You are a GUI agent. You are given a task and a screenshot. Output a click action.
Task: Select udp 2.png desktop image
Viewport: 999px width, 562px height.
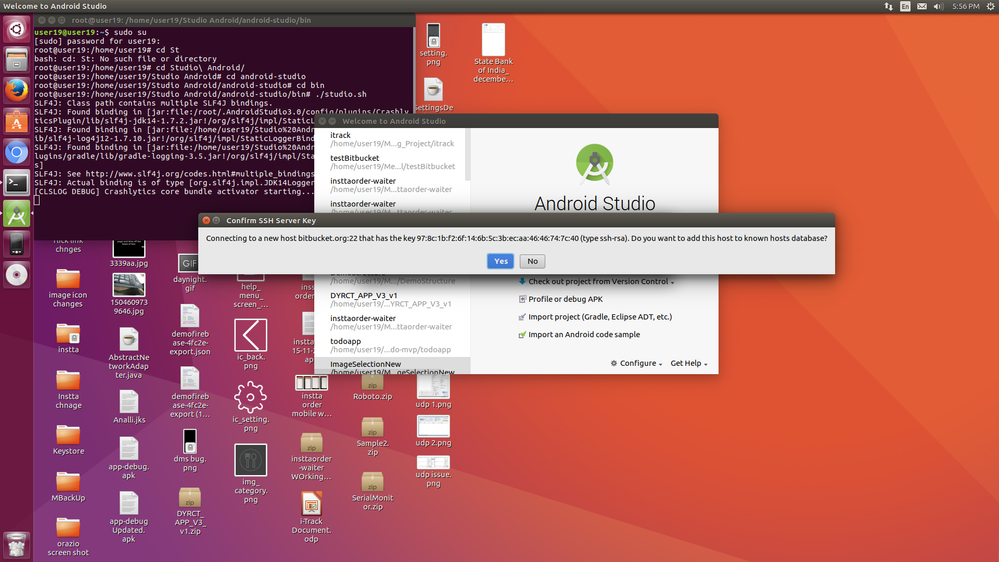click(x=433, y=431)
